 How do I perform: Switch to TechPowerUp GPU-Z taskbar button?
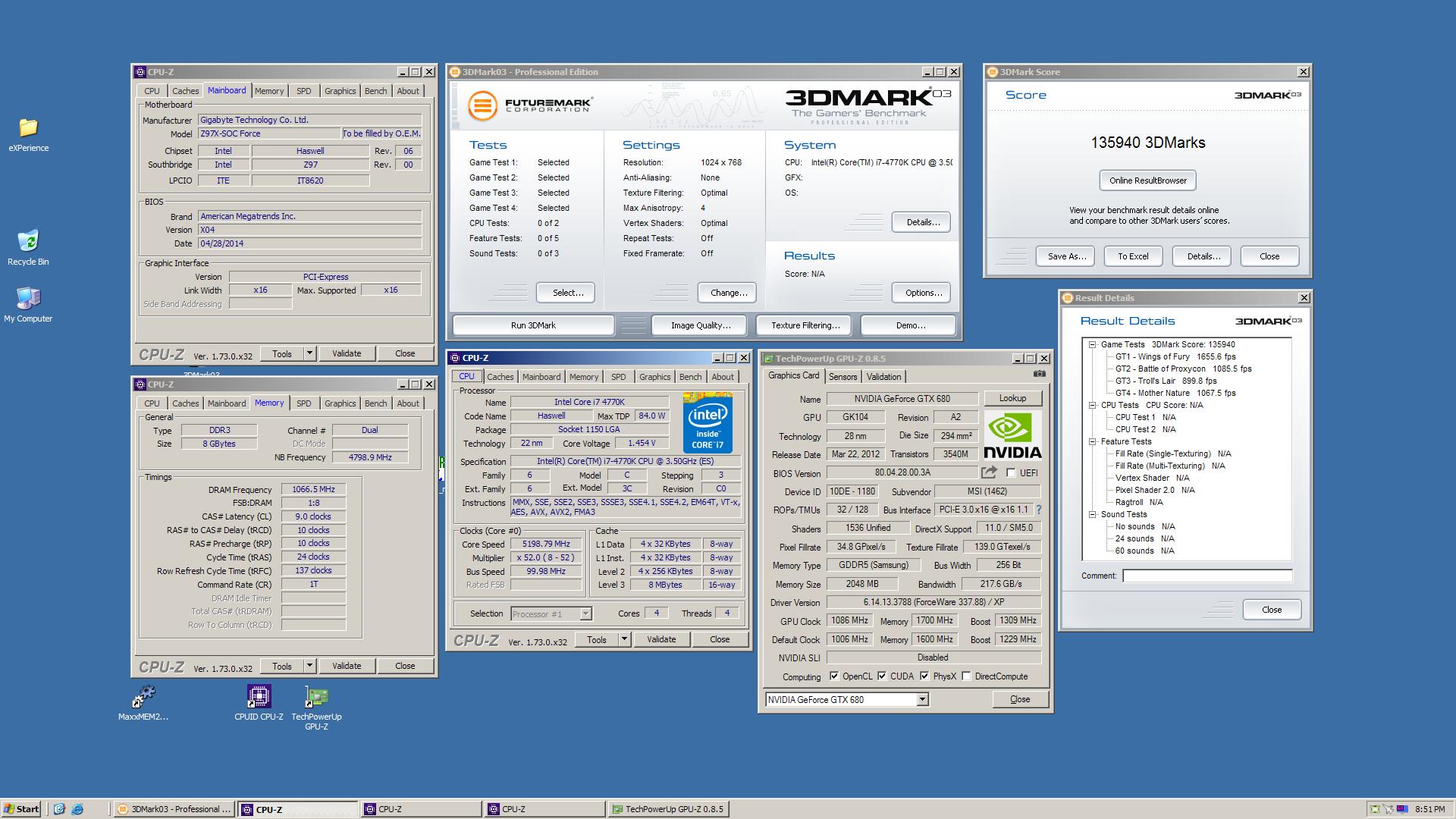pyautogui.click(x=668, y=809)
